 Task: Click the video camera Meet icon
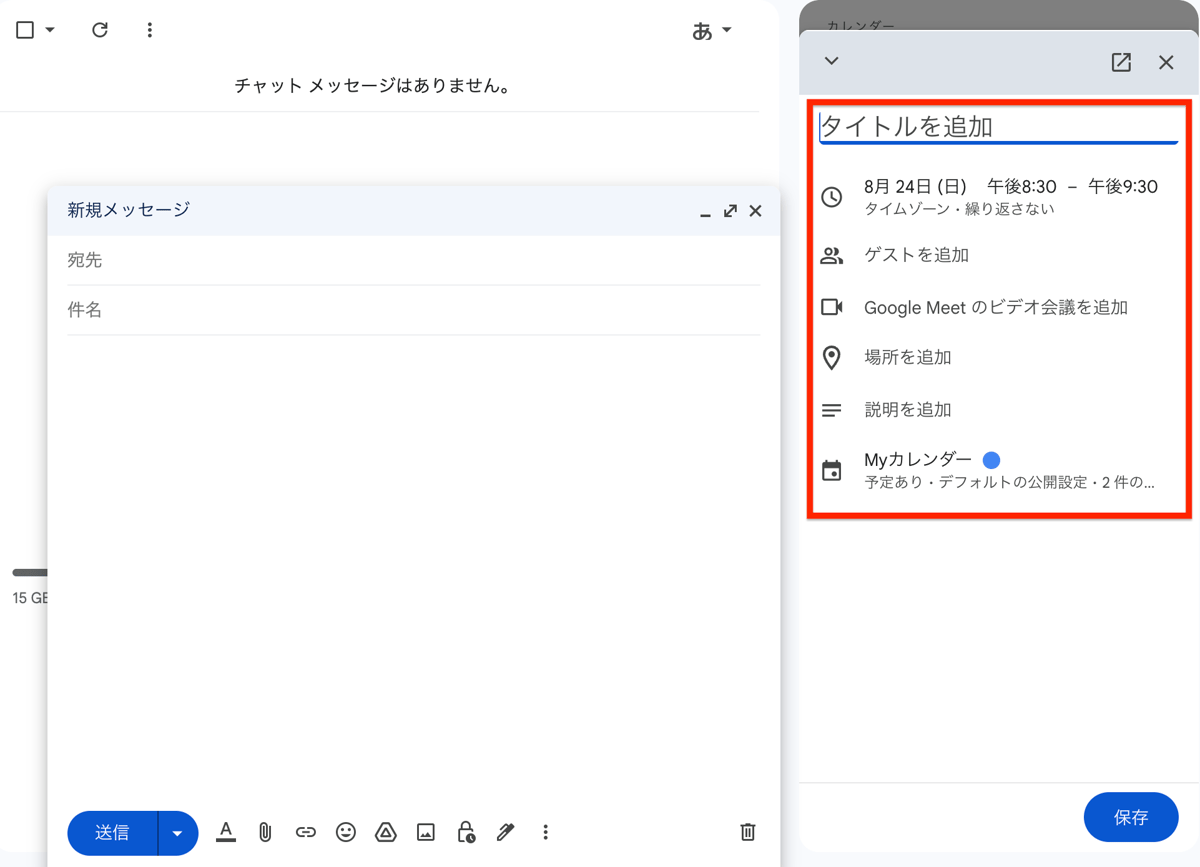point(832,307)
